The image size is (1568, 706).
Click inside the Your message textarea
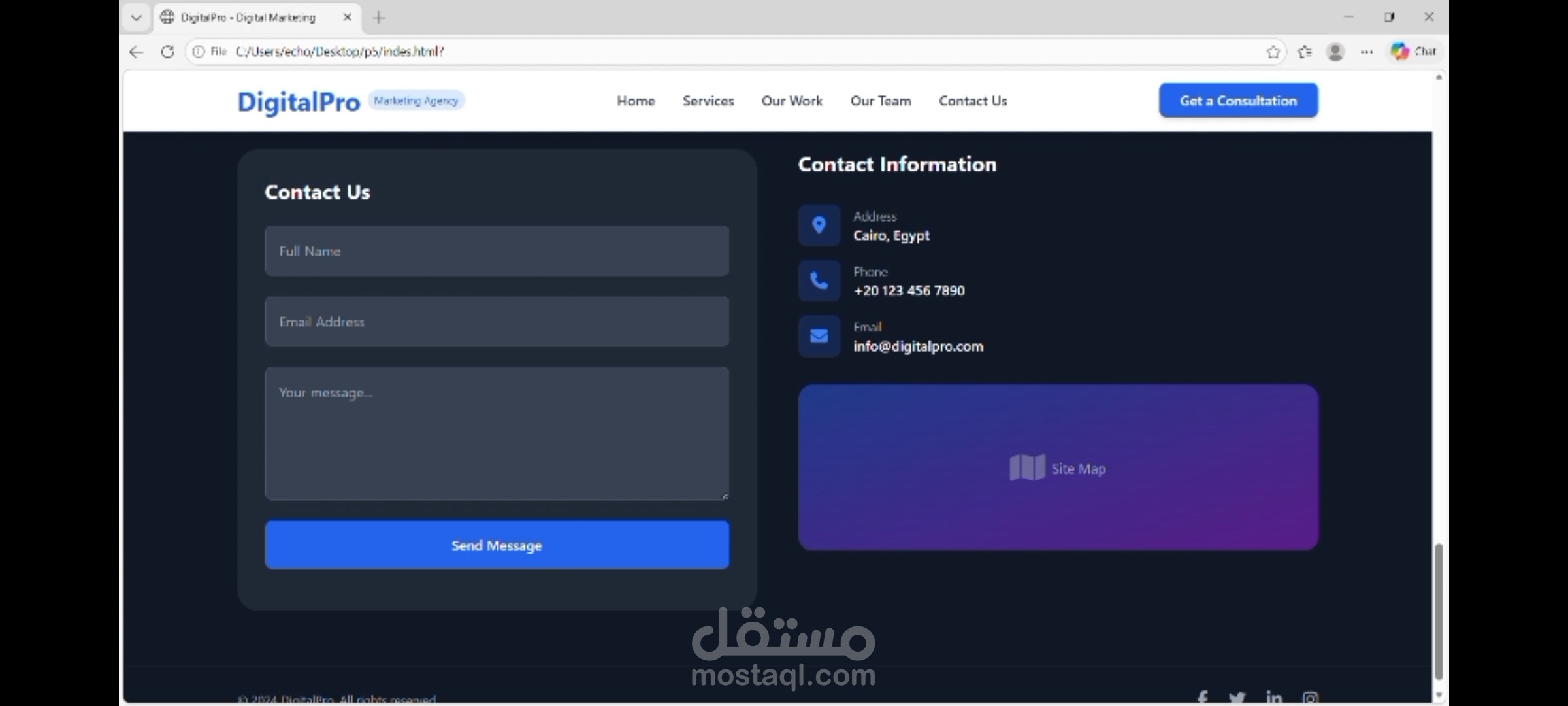click(497, 433)
